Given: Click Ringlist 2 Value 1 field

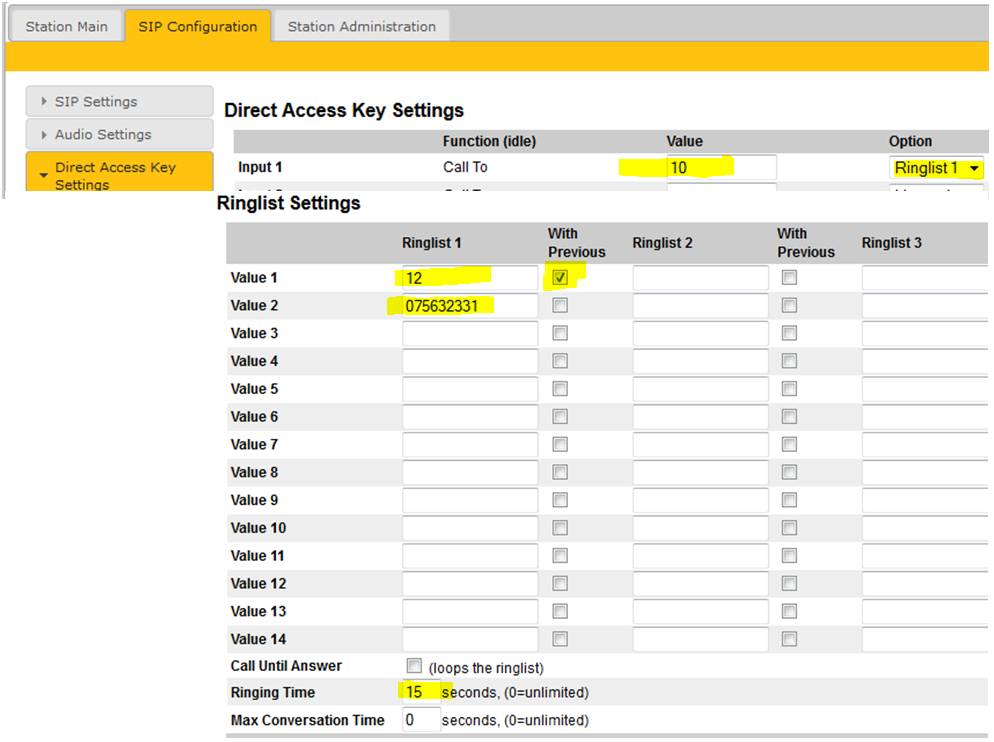Looking at the screenshot, I should coord(699,278).
